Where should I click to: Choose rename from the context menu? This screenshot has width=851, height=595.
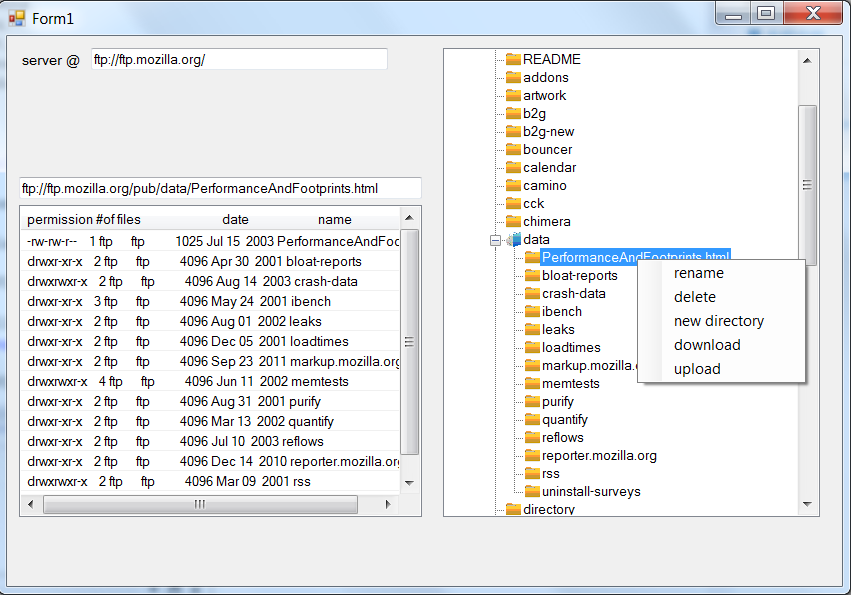721,273
